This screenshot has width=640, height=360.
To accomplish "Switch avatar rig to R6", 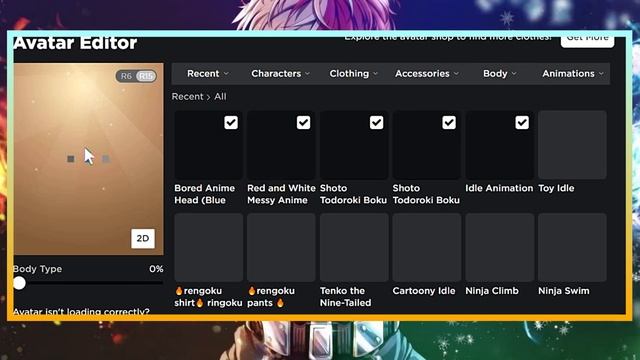I will tap(126, 76).
